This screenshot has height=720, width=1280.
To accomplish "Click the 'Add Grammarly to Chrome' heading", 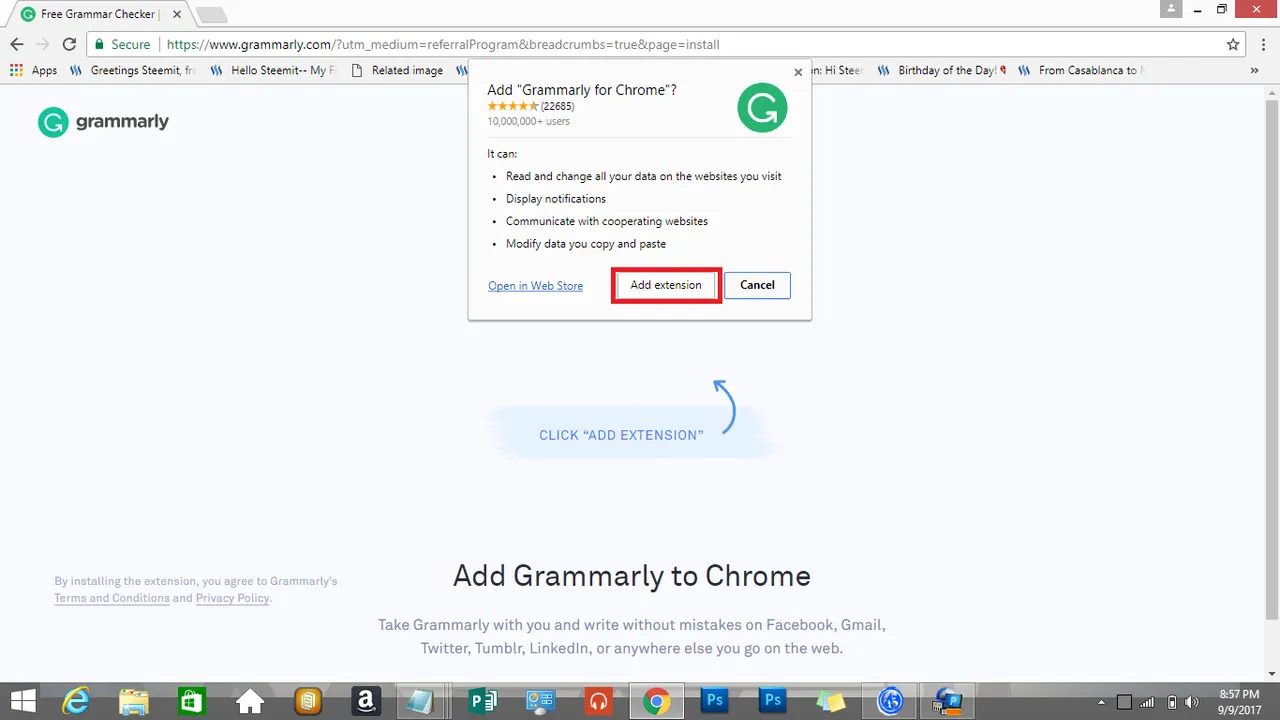I will [x=632, y=576].
